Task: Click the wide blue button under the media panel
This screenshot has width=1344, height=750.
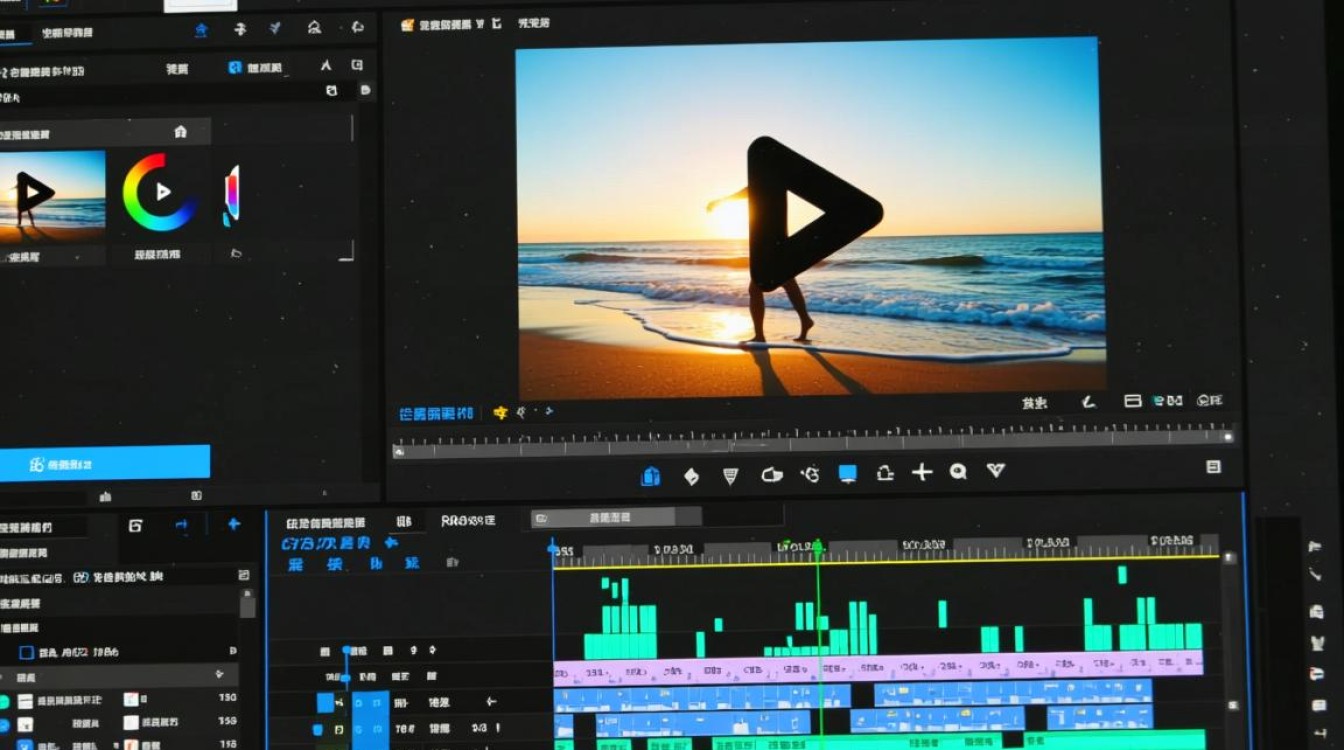Action: tap(104, 463)
